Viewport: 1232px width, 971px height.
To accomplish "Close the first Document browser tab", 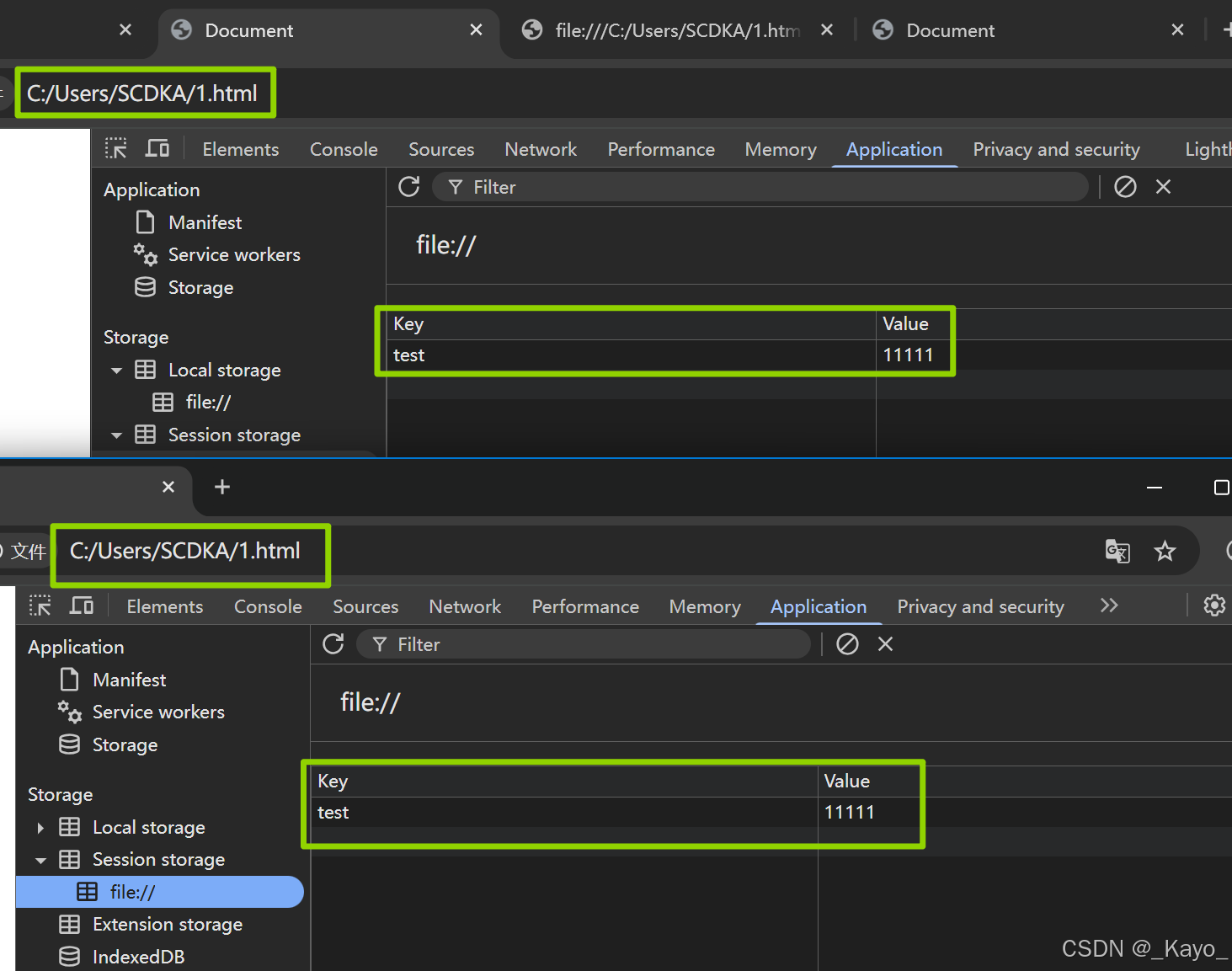I will tap(476, 29).
